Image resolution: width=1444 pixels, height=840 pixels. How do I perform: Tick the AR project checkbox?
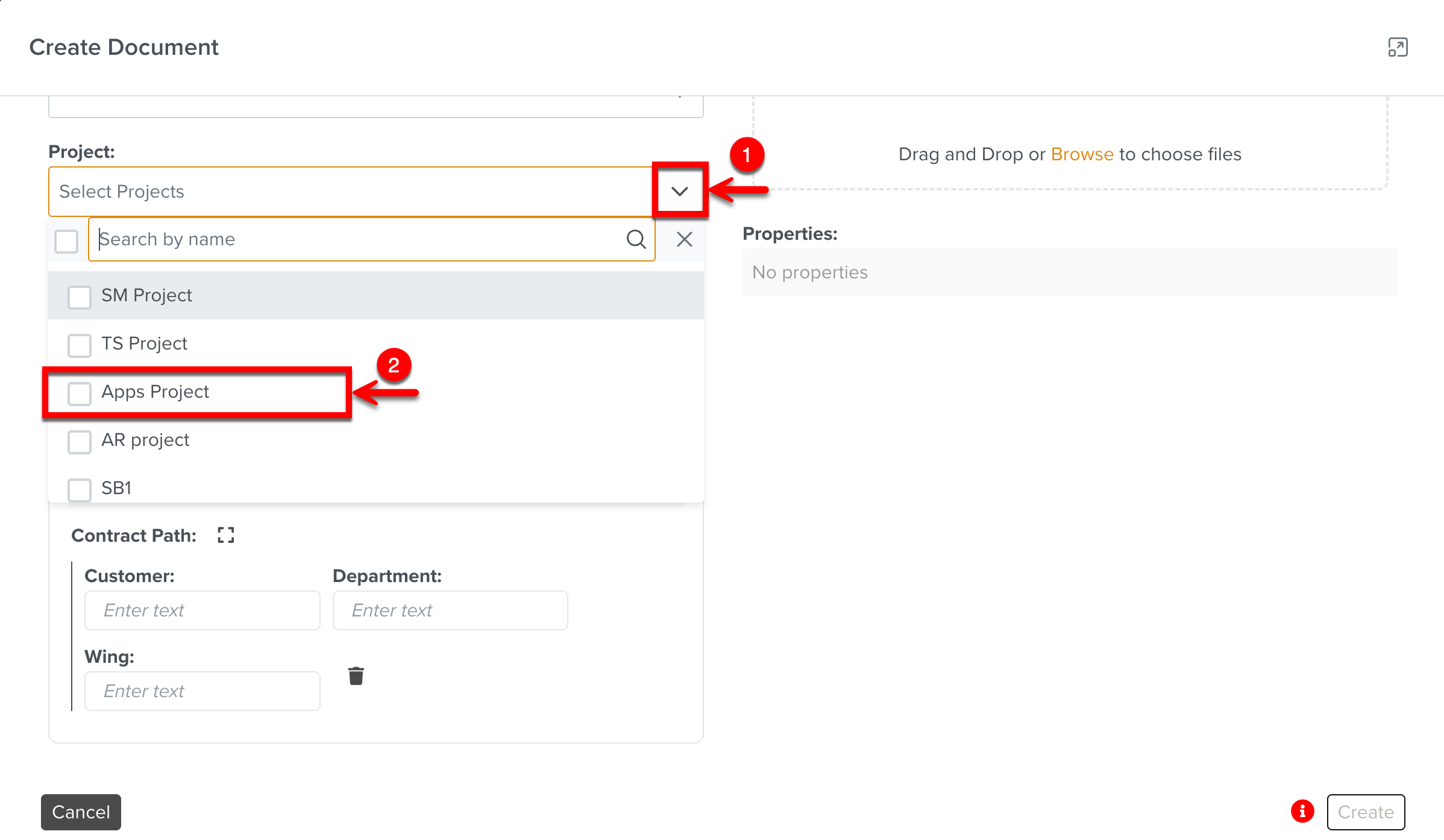[80, 441]
